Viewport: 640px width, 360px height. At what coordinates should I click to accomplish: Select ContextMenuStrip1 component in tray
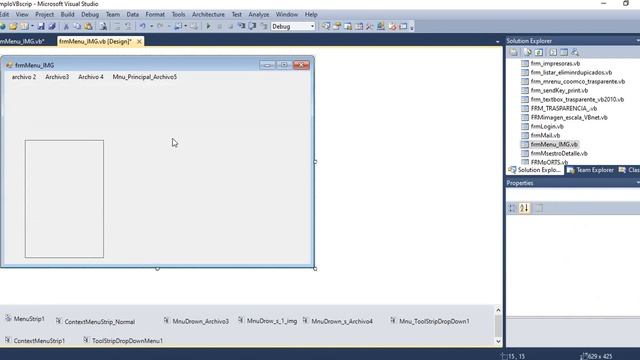click(x=35, y=340)
